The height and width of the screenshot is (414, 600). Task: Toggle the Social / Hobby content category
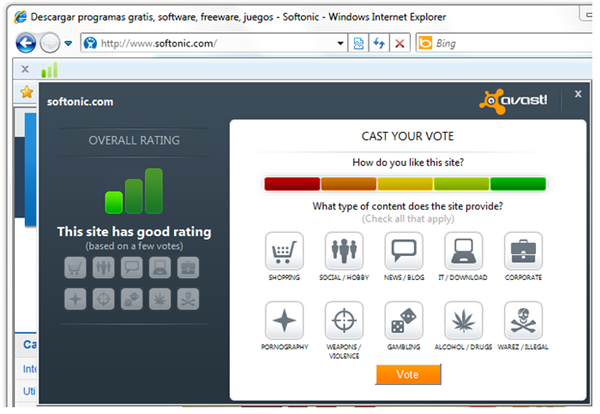click(344, 251)
